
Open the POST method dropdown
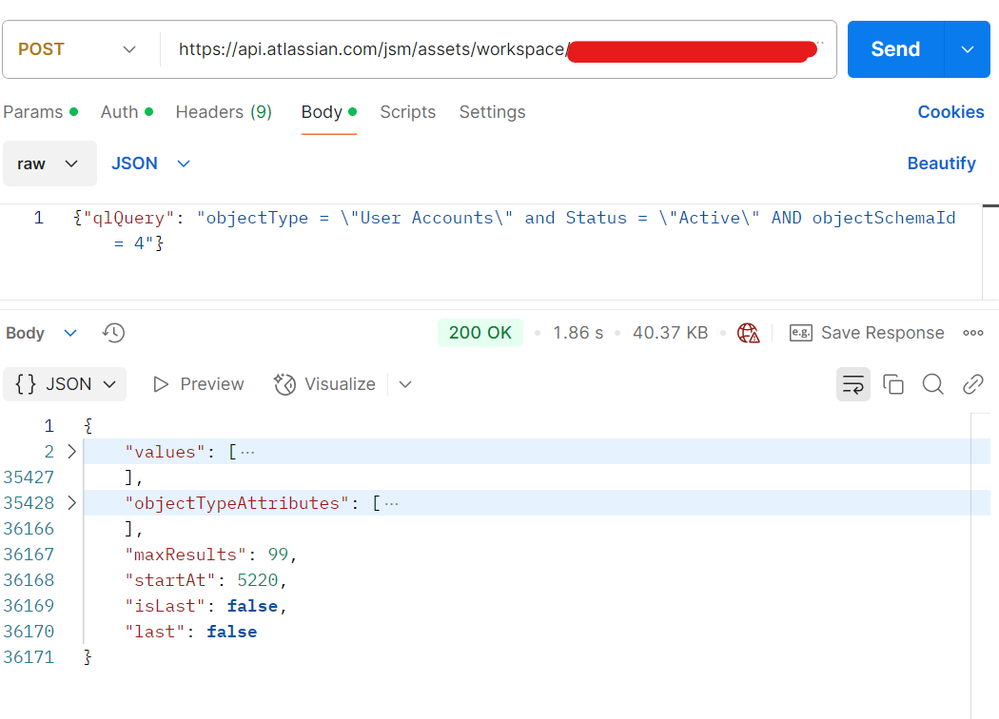(129, 49)
